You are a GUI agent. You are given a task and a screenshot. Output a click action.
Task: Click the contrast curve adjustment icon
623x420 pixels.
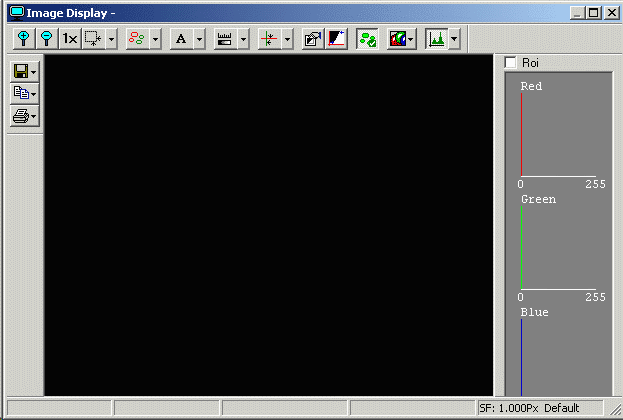pos(335,39)
